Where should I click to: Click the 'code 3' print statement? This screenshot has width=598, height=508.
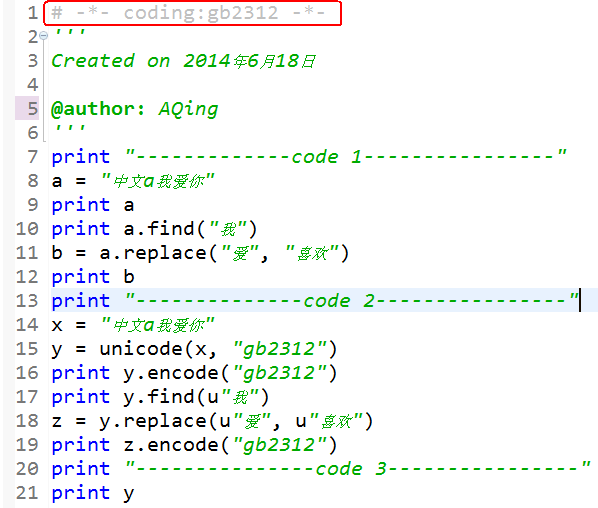pos(321,469)
